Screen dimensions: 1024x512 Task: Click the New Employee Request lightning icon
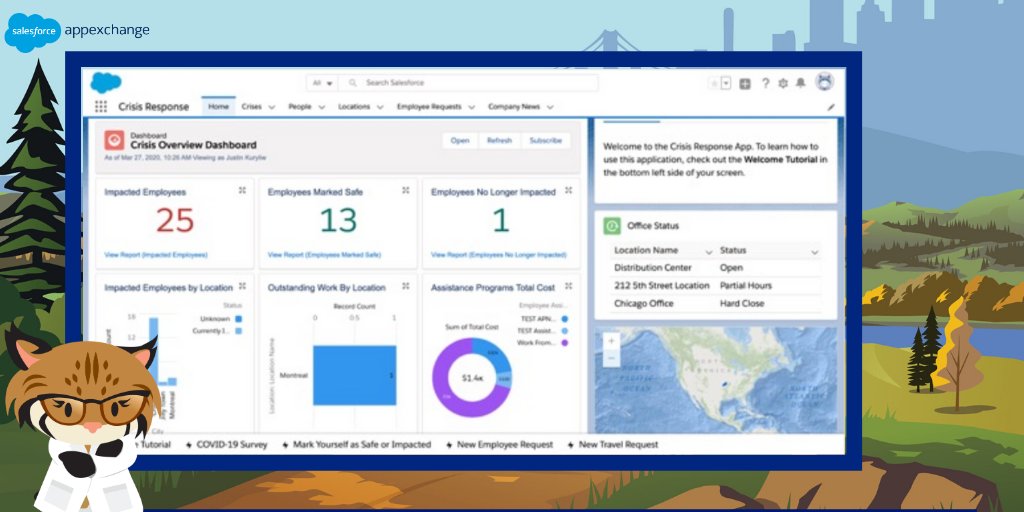449,445
